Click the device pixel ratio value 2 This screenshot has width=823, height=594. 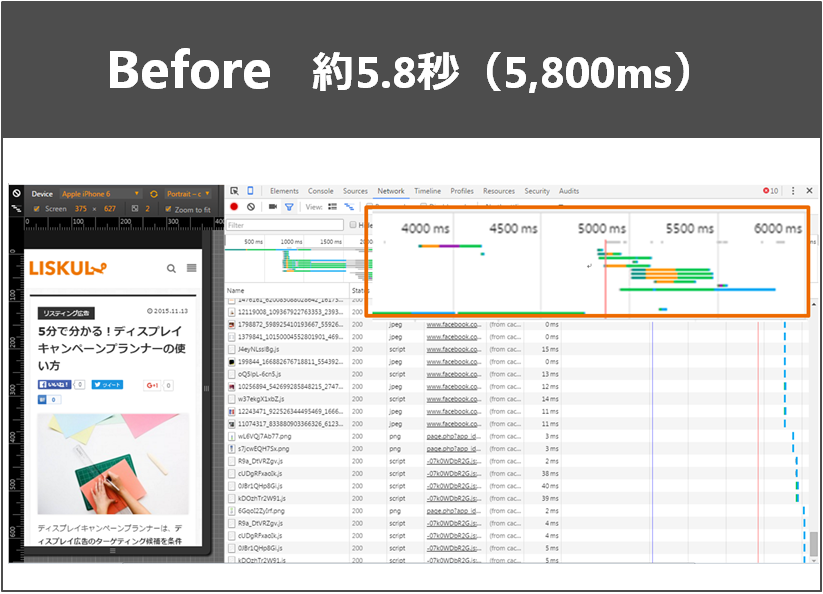click(147, 209)
